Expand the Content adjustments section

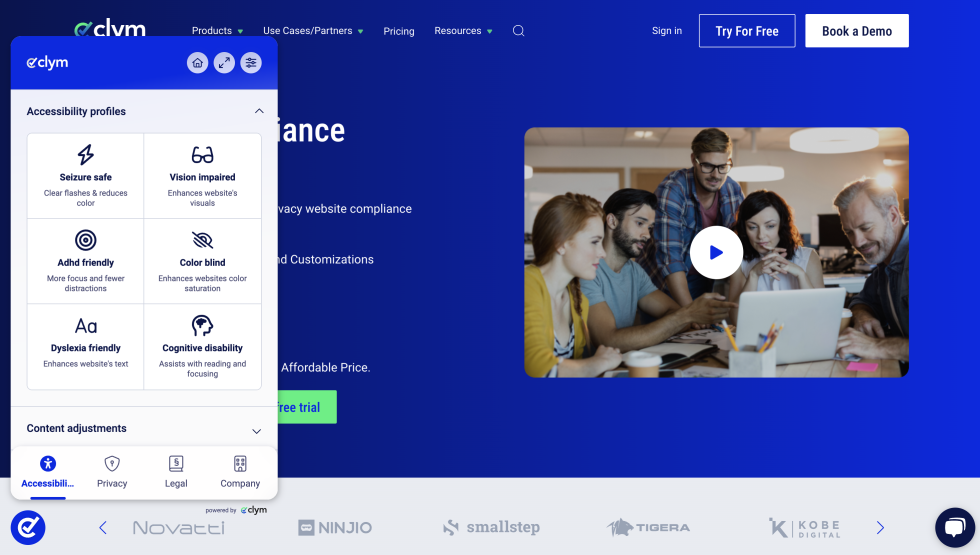256,430
